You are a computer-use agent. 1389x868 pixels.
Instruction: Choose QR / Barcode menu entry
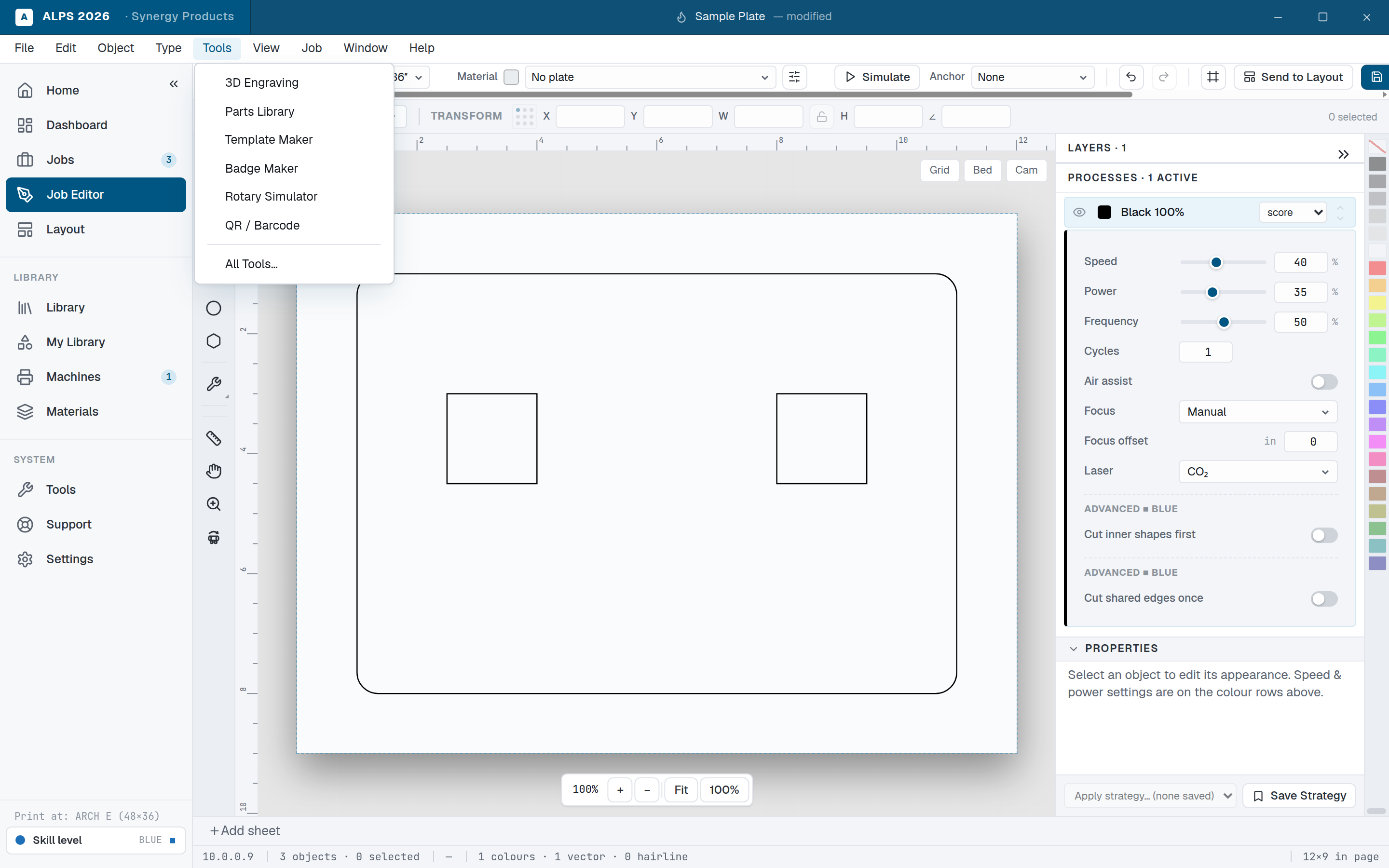tap(294, 225)
